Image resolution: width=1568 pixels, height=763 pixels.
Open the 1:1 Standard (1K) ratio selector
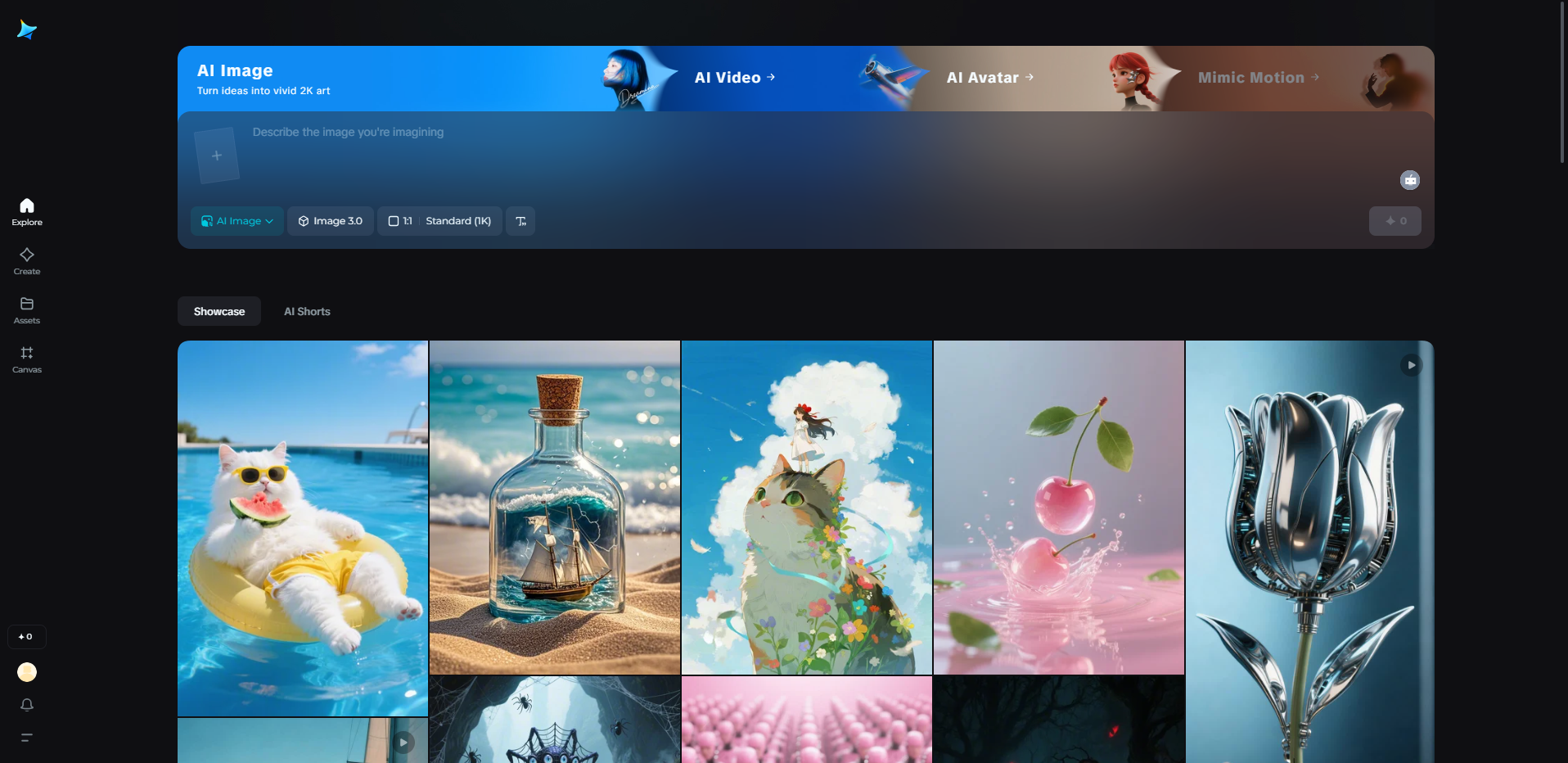[439, 220]
